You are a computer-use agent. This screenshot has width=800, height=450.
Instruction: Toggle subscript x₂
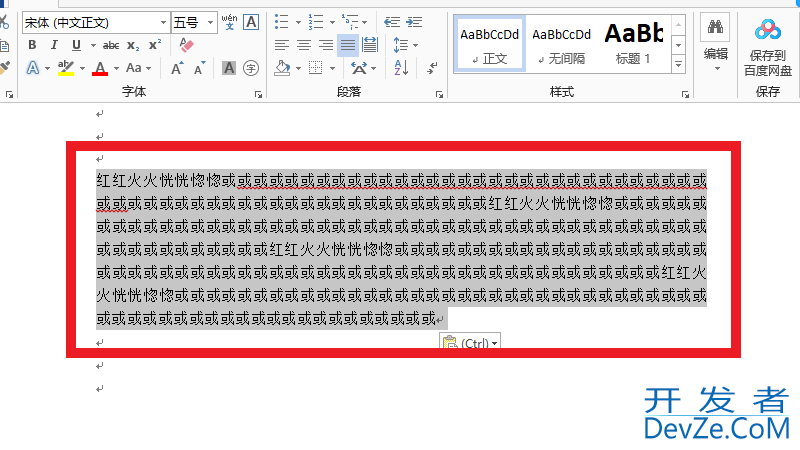[x=133, y=45]
